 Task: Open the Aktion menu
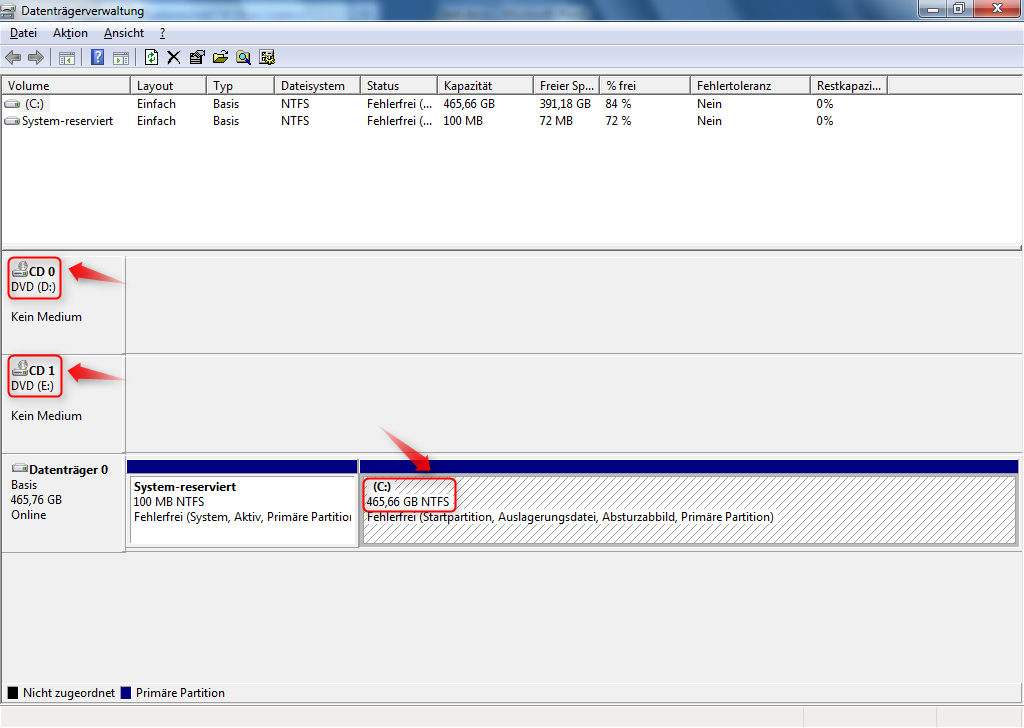tap(70, 33)
